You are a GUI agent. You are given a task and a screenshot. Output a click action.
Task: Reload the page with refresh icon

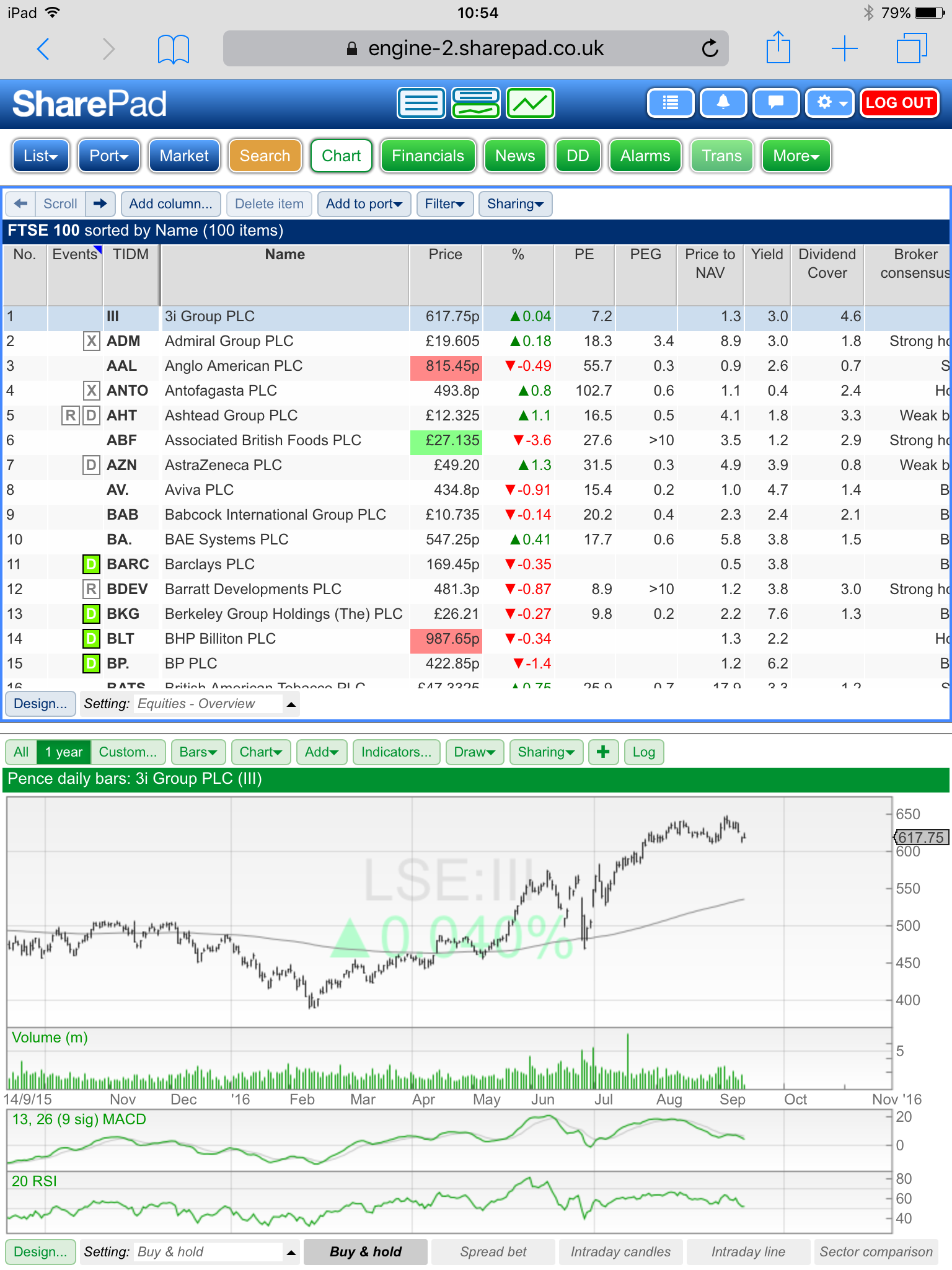(710, 48)
